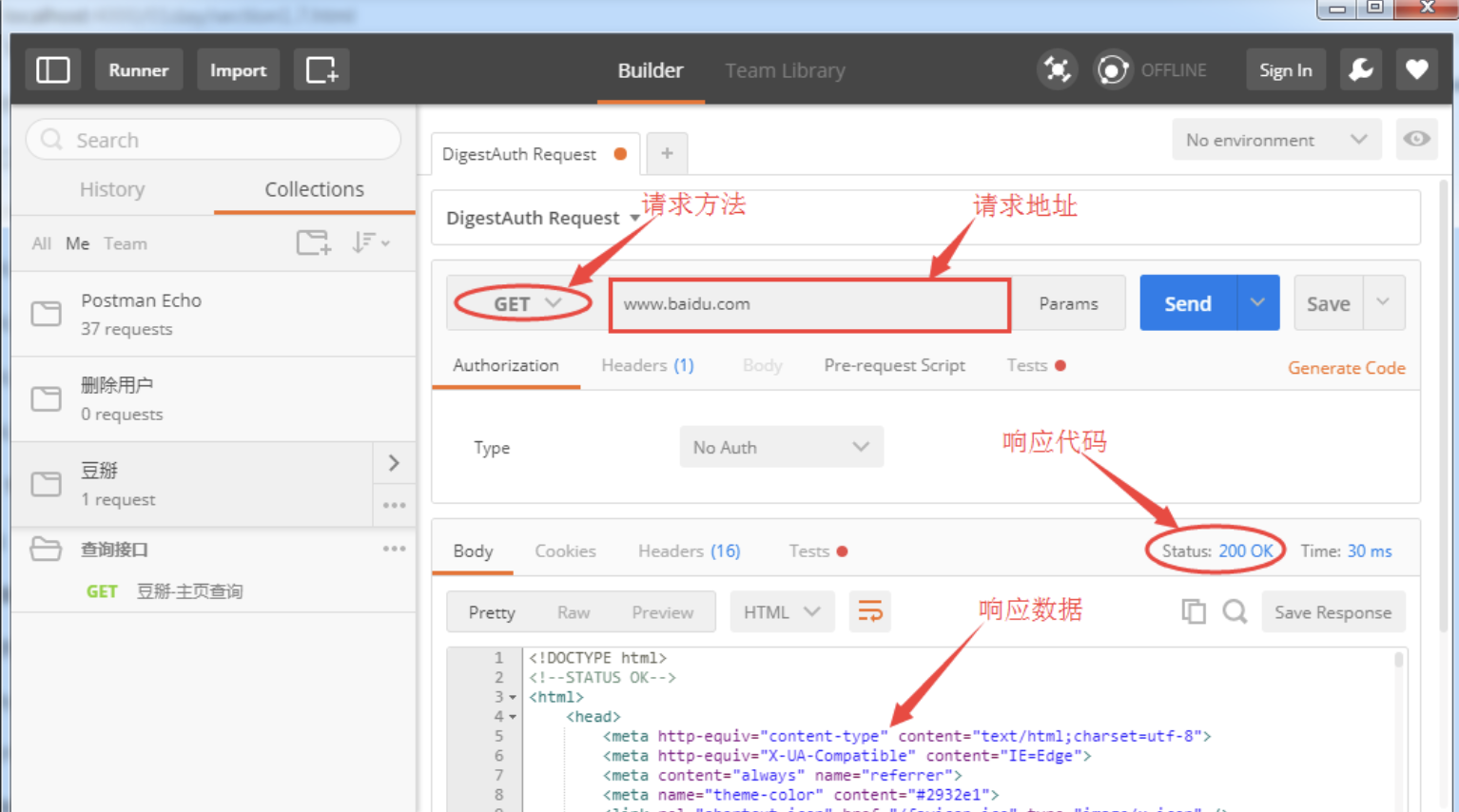Screen dimensions: 1459x812
Task: Open the collections sort options icon
Action: 370,243
